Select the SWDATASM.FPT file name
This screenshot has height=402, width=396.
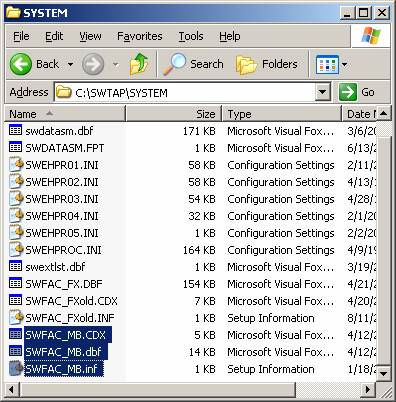65,148
